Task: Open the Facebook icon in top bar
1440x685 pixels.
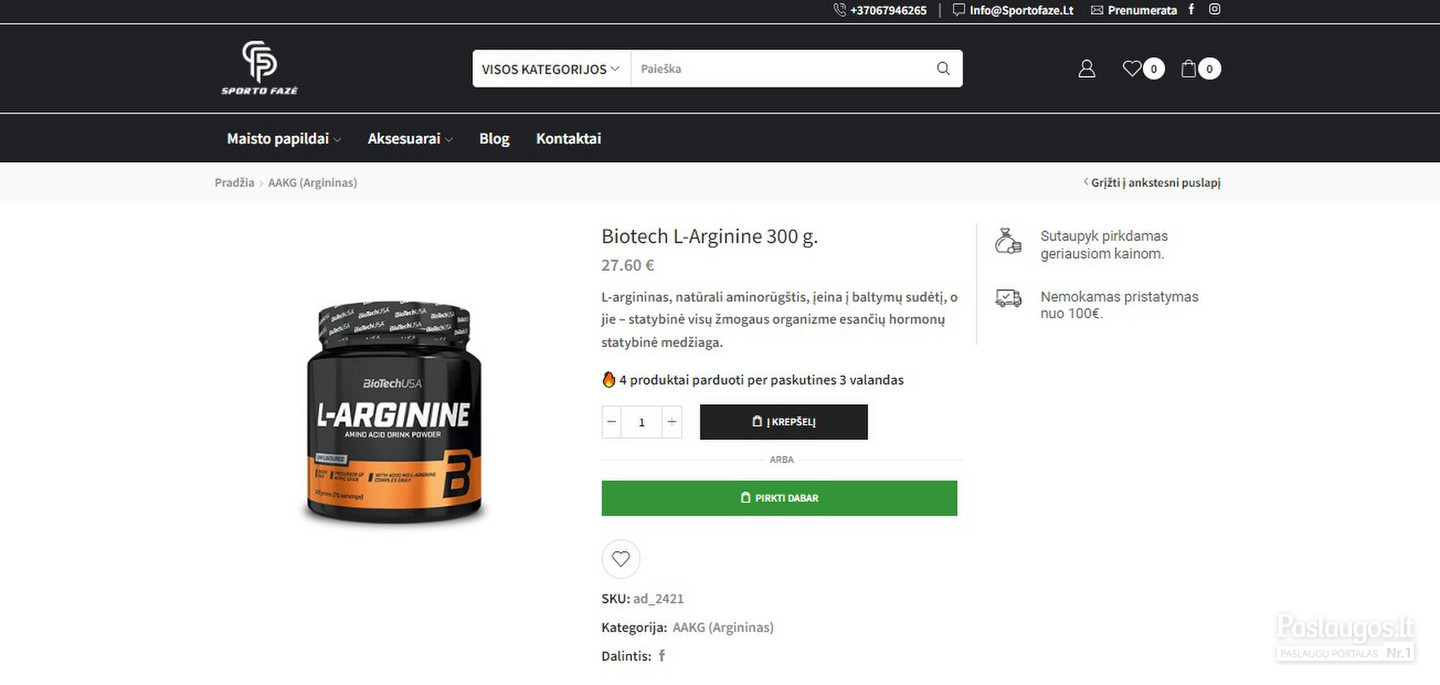Action: pyautogui.click(x=1191, y=10)
